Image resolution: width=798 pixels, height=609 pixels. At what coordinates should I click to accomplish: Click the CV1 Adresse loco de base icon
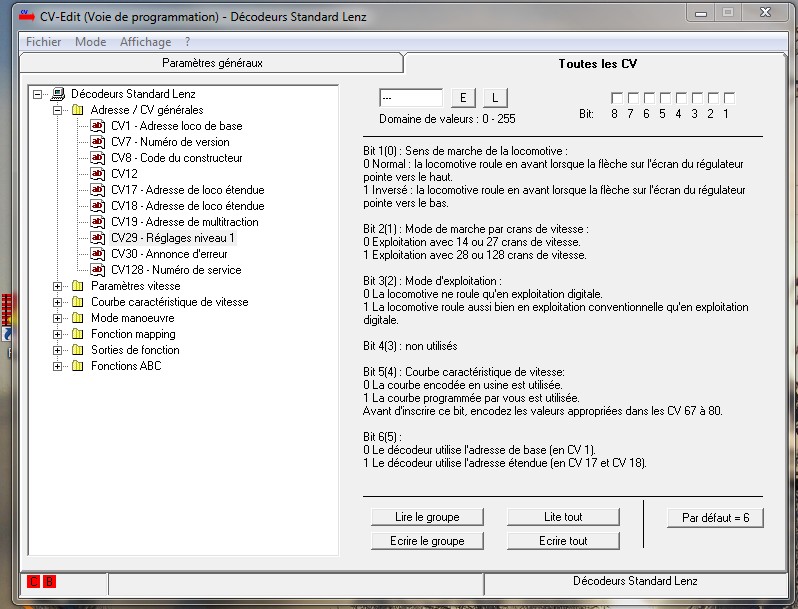pyautogui.click(x=97, y=126)
